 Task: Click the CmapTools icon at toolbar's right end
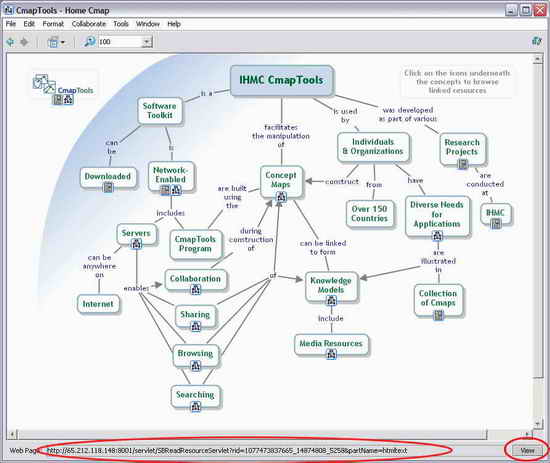click(537, 41)
